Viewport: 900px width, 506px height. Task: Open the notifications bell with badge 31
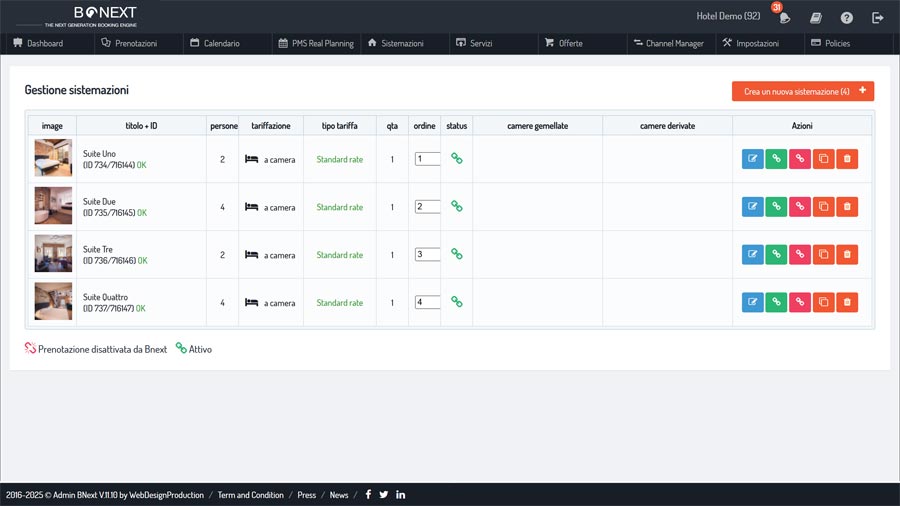pyautogui.click(x=785, y=17)
